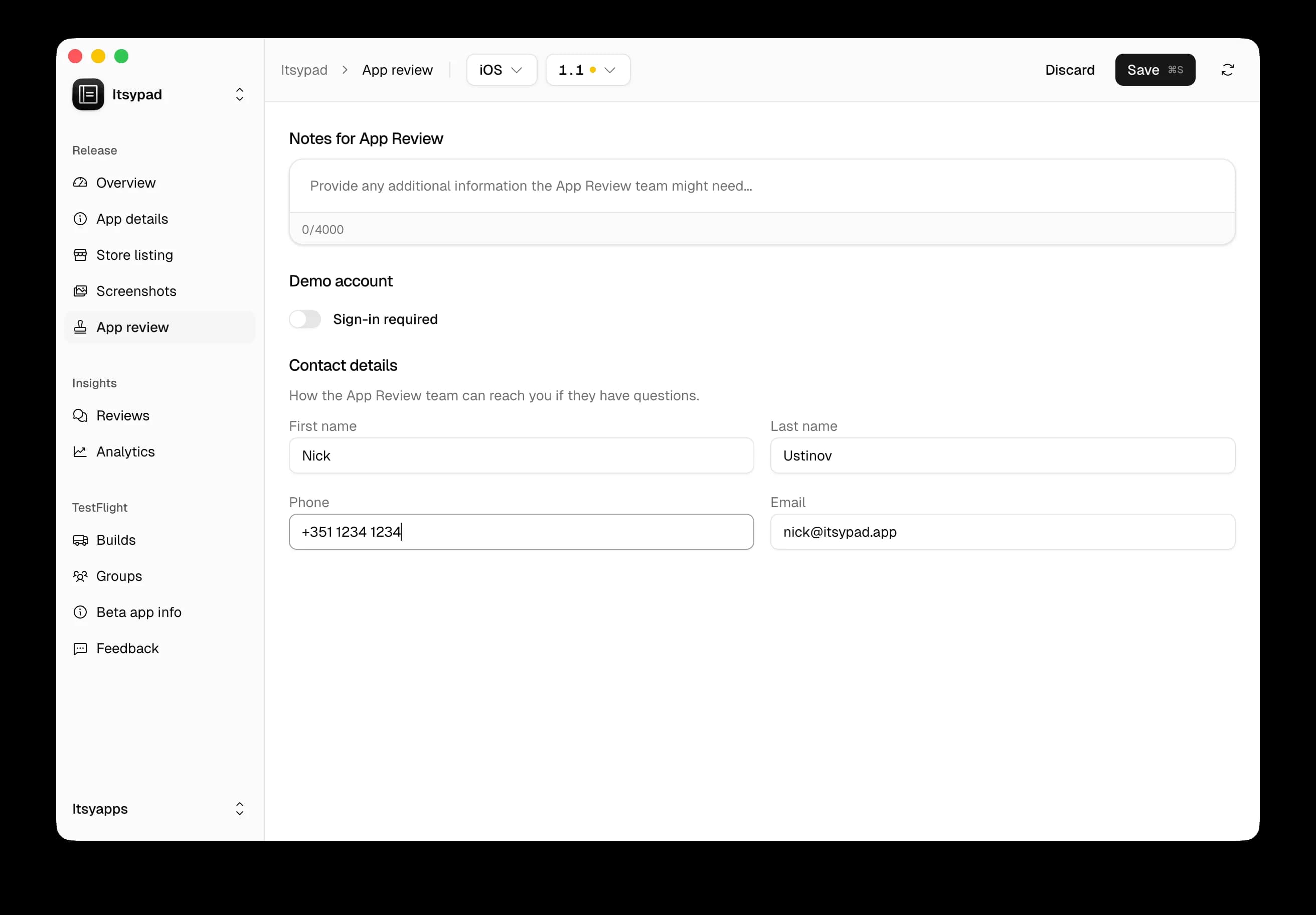The image size is (1316, 915).
Task: Select the Screenshots image icon
Action: pos(81,291)
